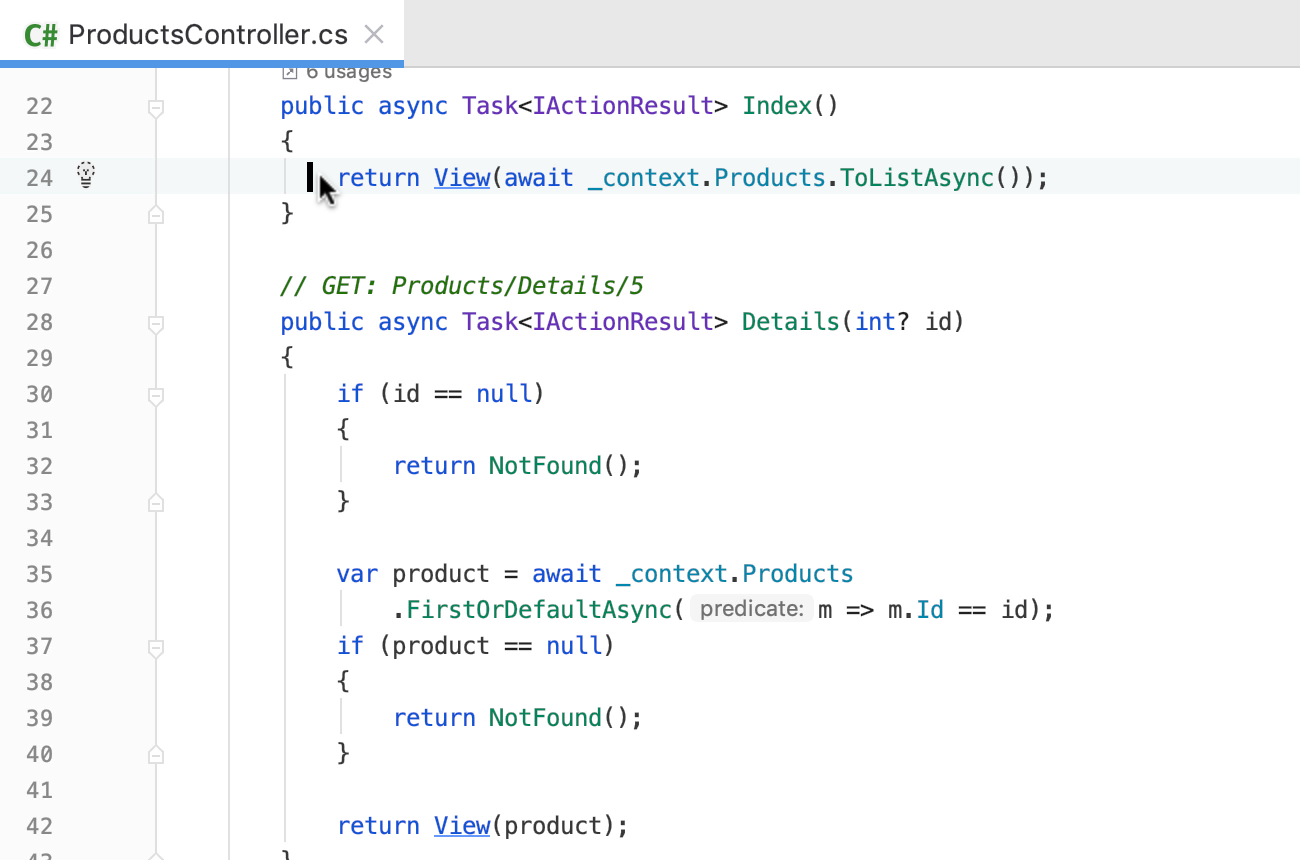Click the fold end marker at line 25

(x=156, y=213)
